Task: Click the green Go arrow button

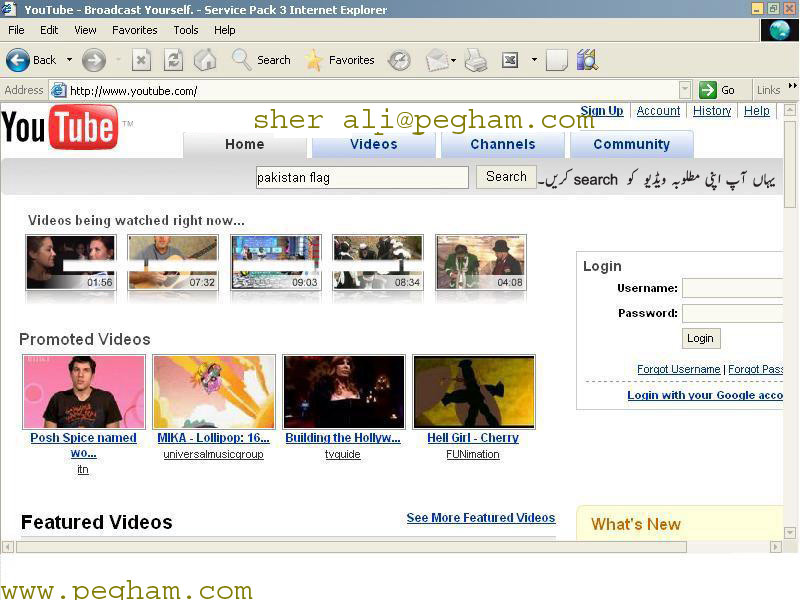Action: (x=708, y=90)
